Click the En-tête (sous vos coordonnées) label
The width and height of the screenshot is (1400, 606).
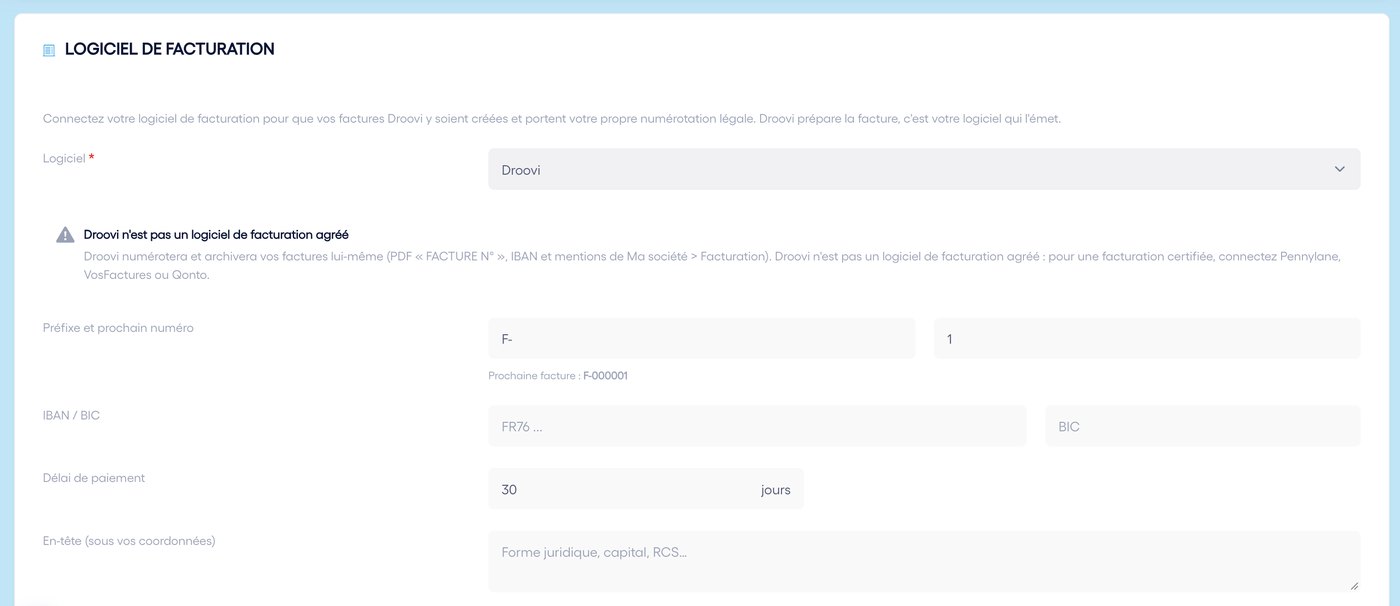(x=129, y=541)
